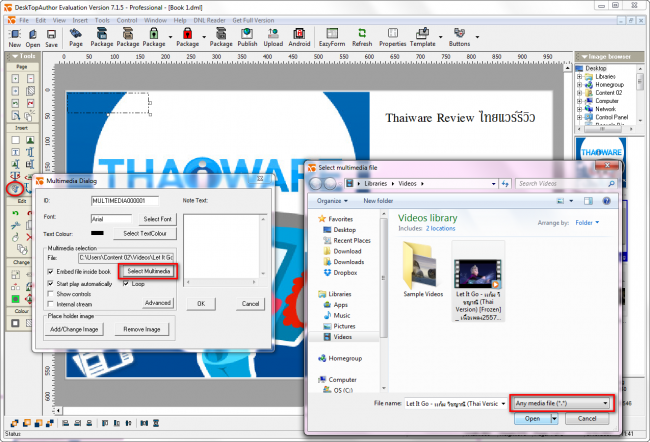
Task: Toggle the preview pane icon in file dialog
Action: coord(588,201)
